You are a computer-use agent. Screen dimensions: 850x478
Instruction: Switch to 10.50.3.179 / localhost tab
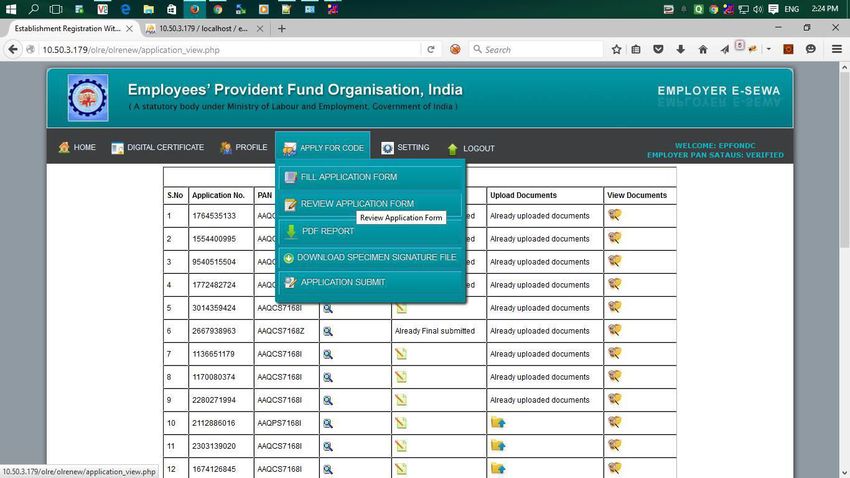pyautogui.click(x=204, y=28)
